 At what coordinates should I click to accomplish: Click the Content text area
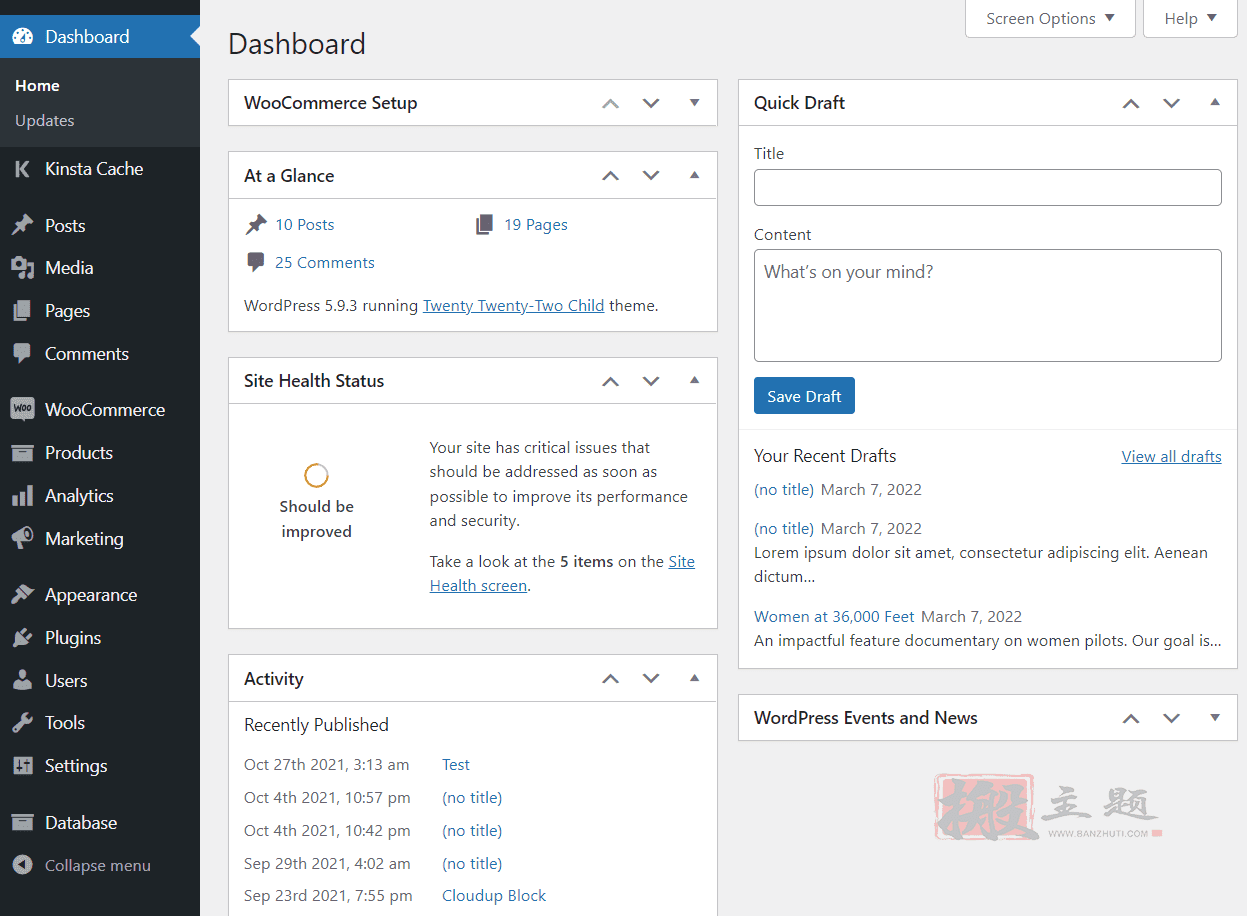coord(988,305)
